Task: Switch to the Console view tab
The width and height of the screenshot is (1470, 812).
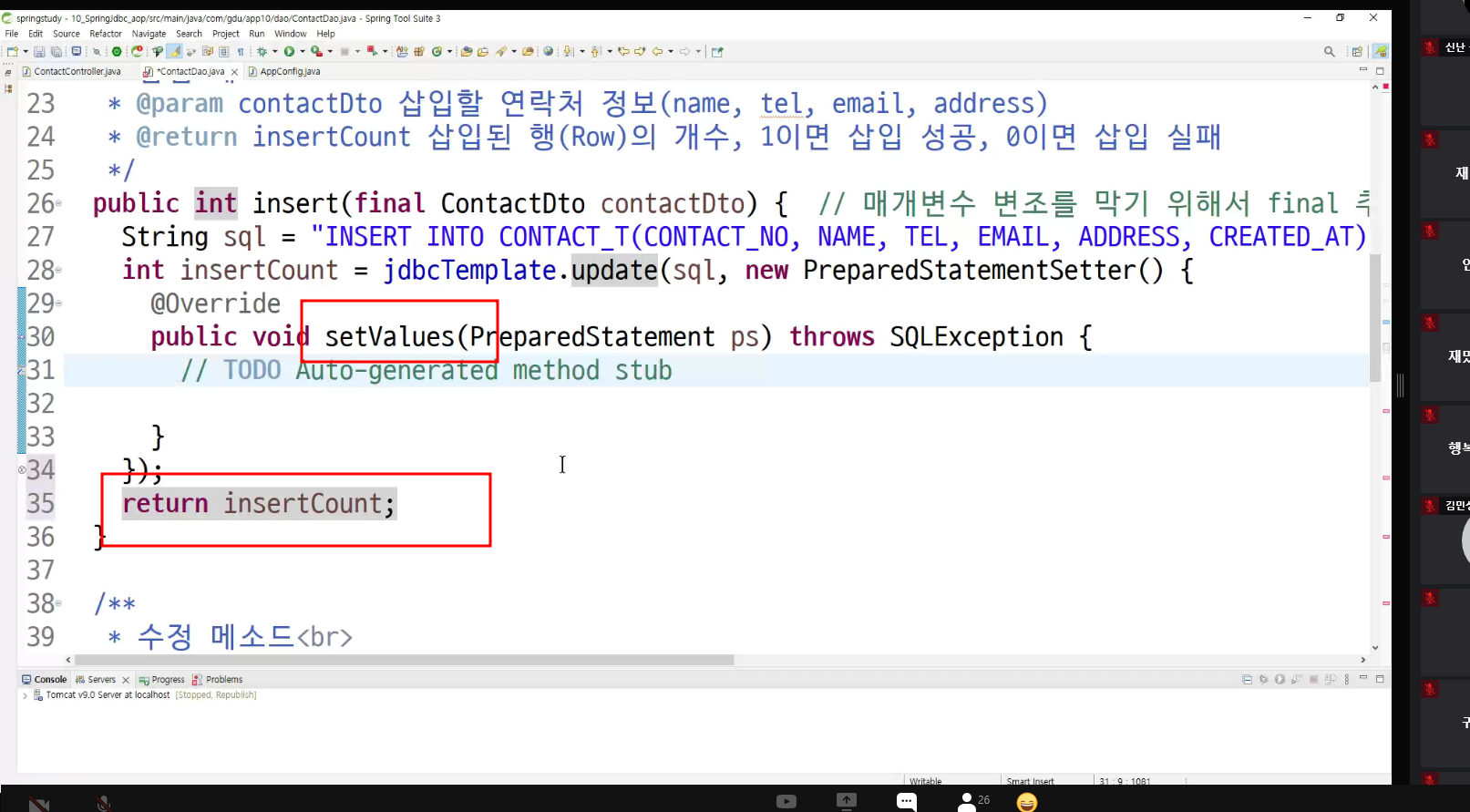Action: pyautogui.click(x=44, y=680)
